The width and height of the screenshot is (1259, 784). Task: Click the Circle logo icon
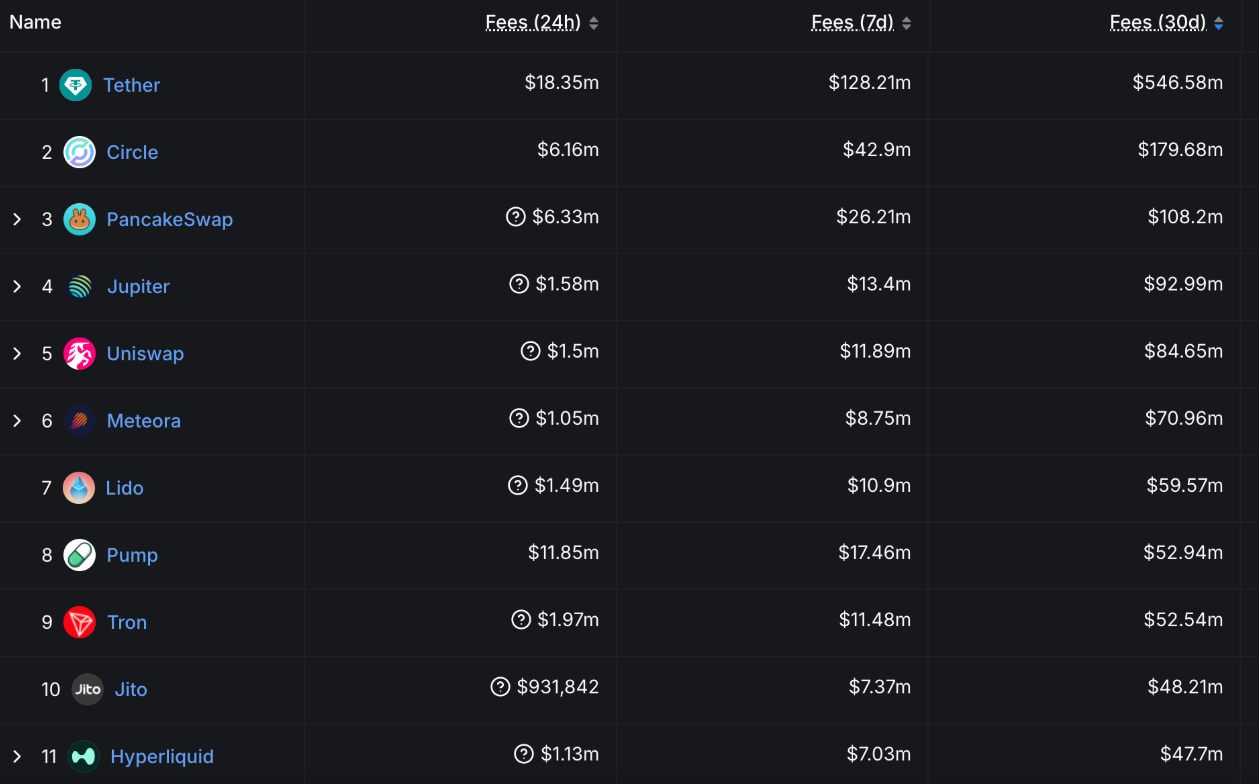[x=80, y=152]
